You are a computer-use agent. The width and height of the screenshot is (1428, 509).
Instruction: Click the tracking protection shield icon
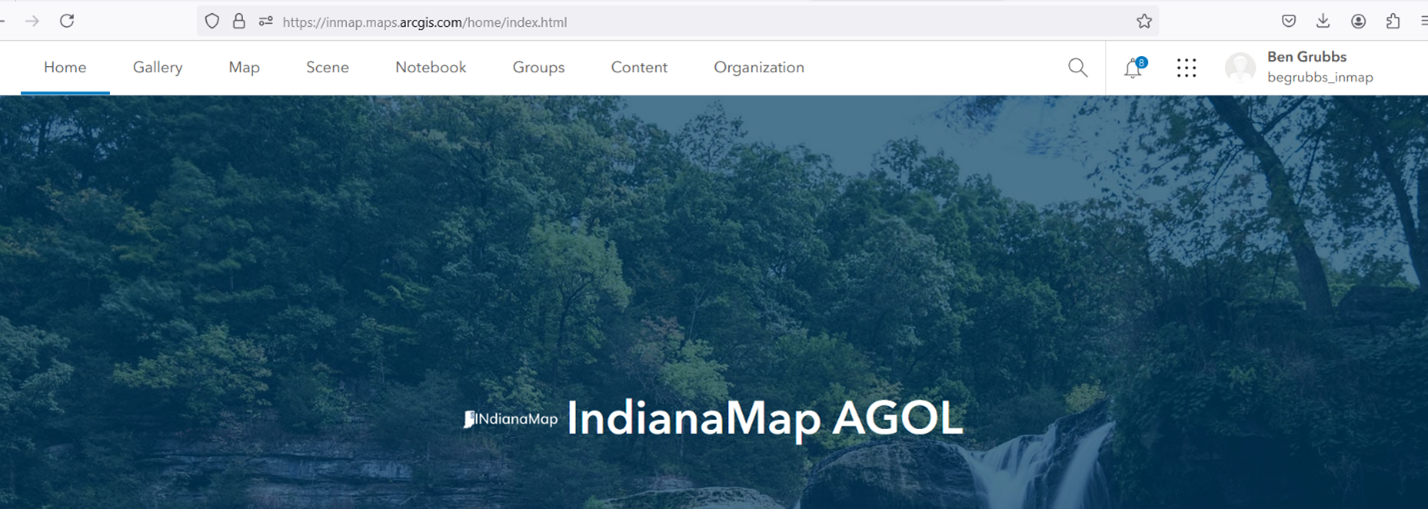coord(212,21)
